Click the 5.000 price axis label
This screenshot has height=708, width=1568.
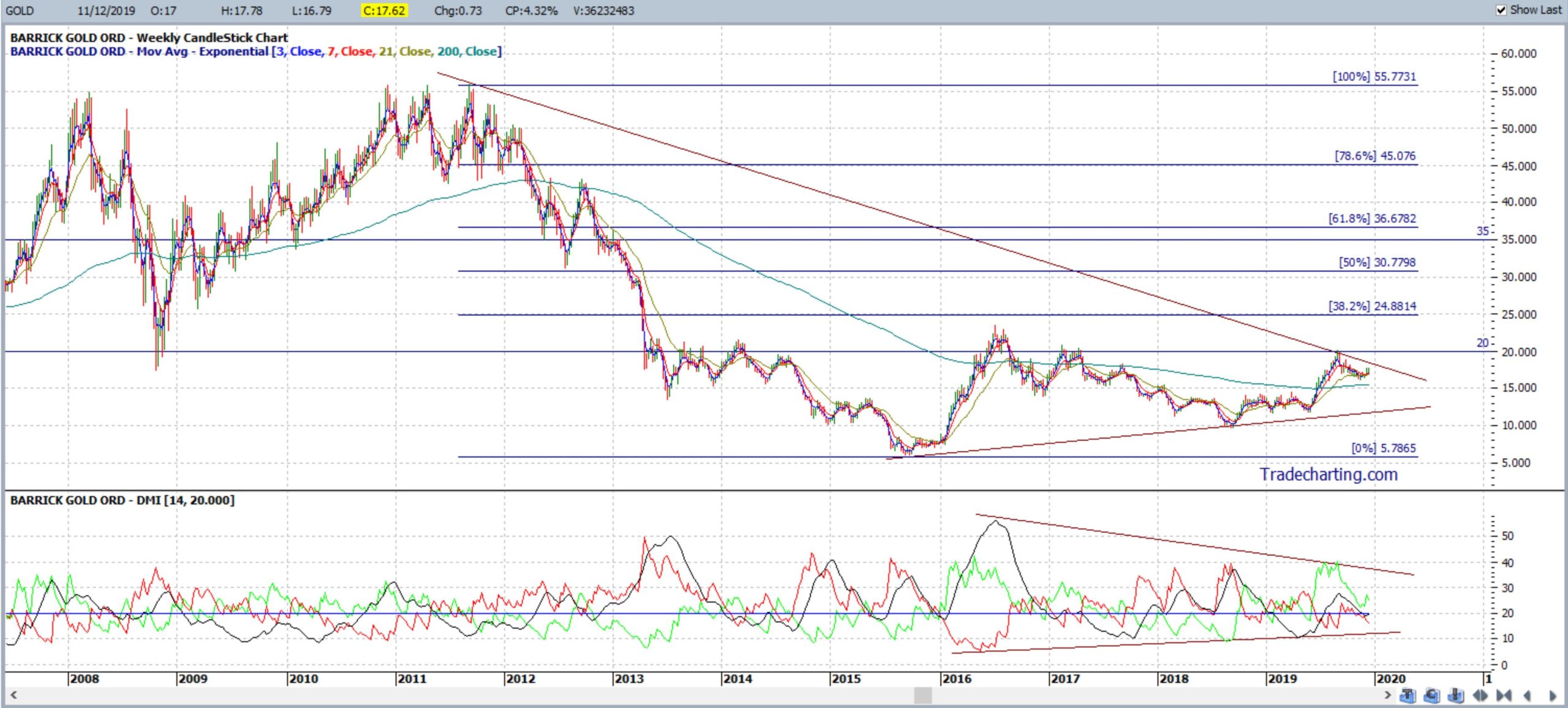click(x=1515, y=462)
